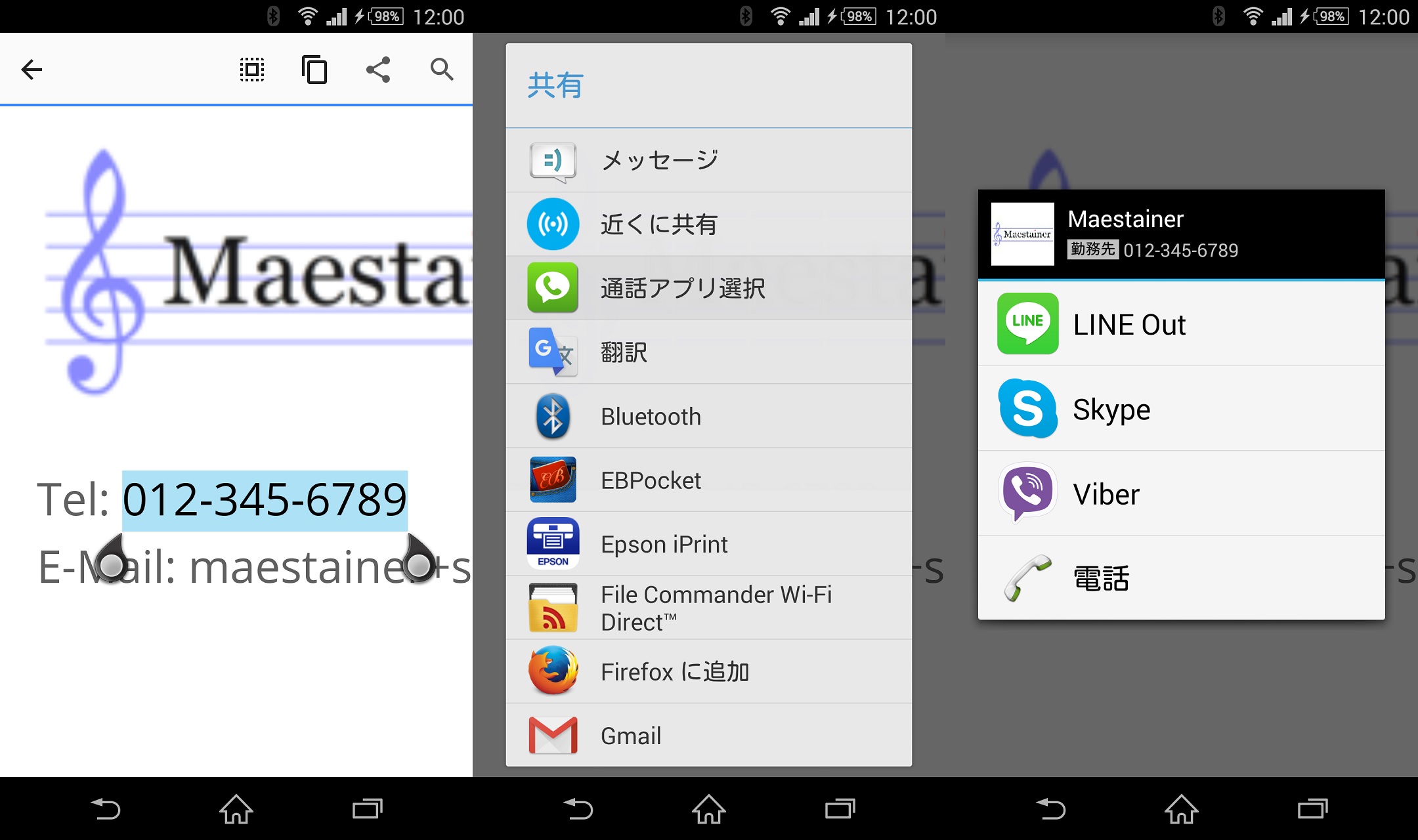Copy the selected phone number

314,68
